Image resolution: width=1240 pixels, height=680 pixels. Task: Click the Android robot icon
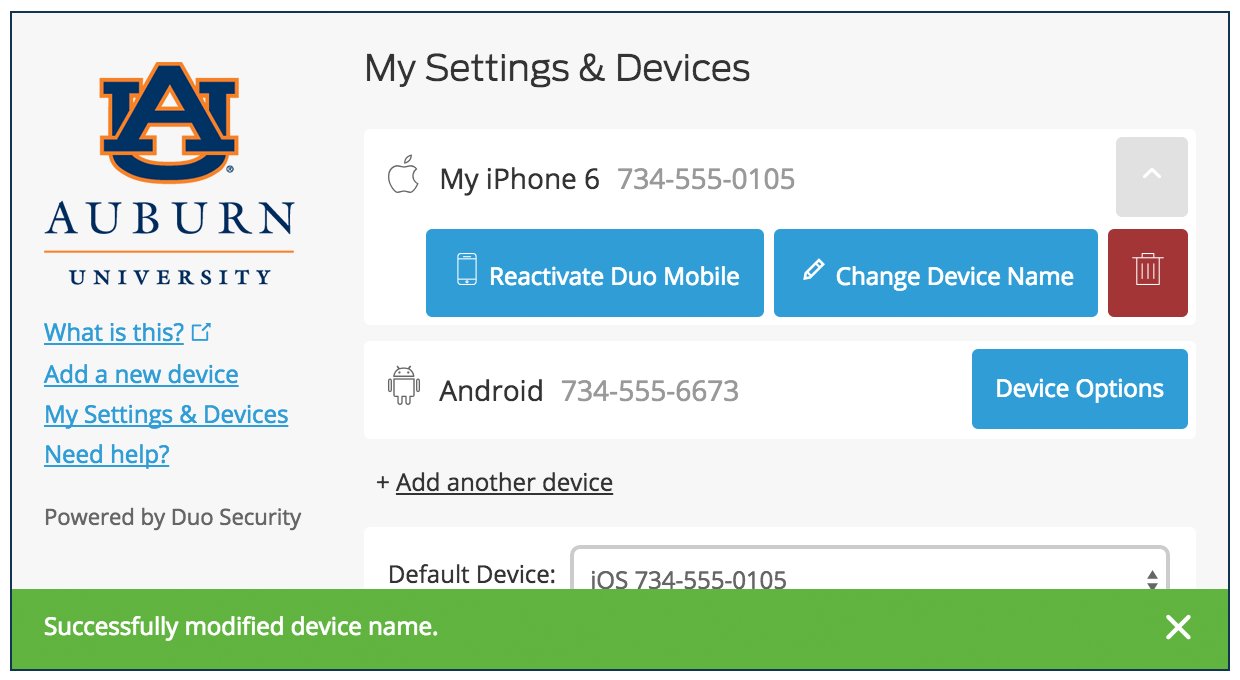click(x=403, y=387)
